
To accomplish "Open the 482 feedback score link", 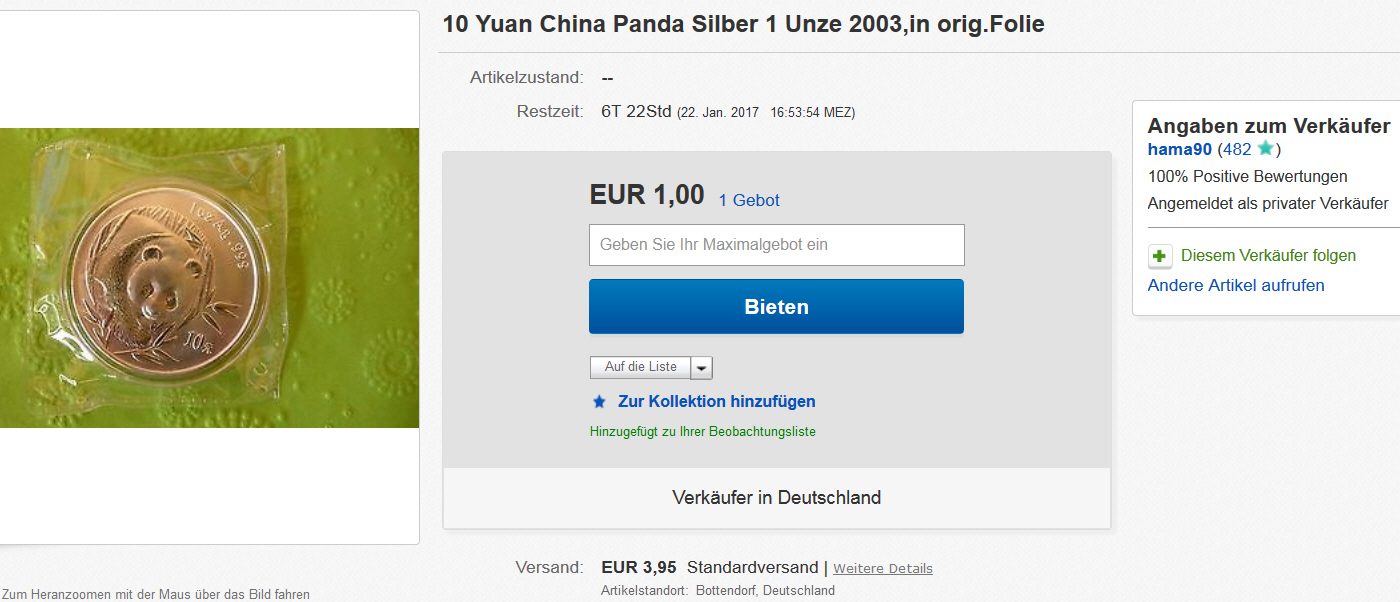I will (1237, 149).
